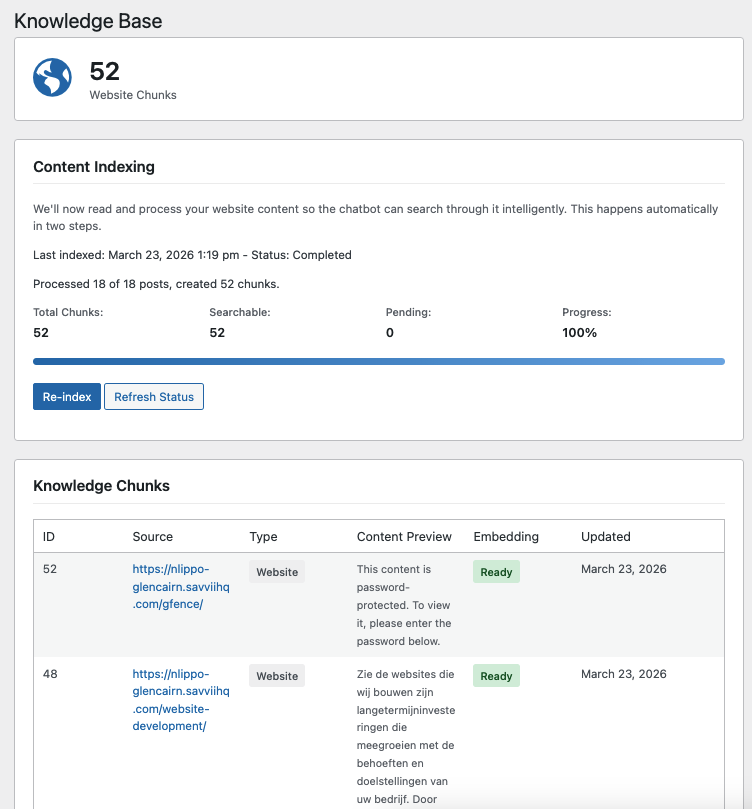The width and height of the screenshot is (752, 809).
Task: Click the globe Website Chunks icon
Action: pos(52,77)
